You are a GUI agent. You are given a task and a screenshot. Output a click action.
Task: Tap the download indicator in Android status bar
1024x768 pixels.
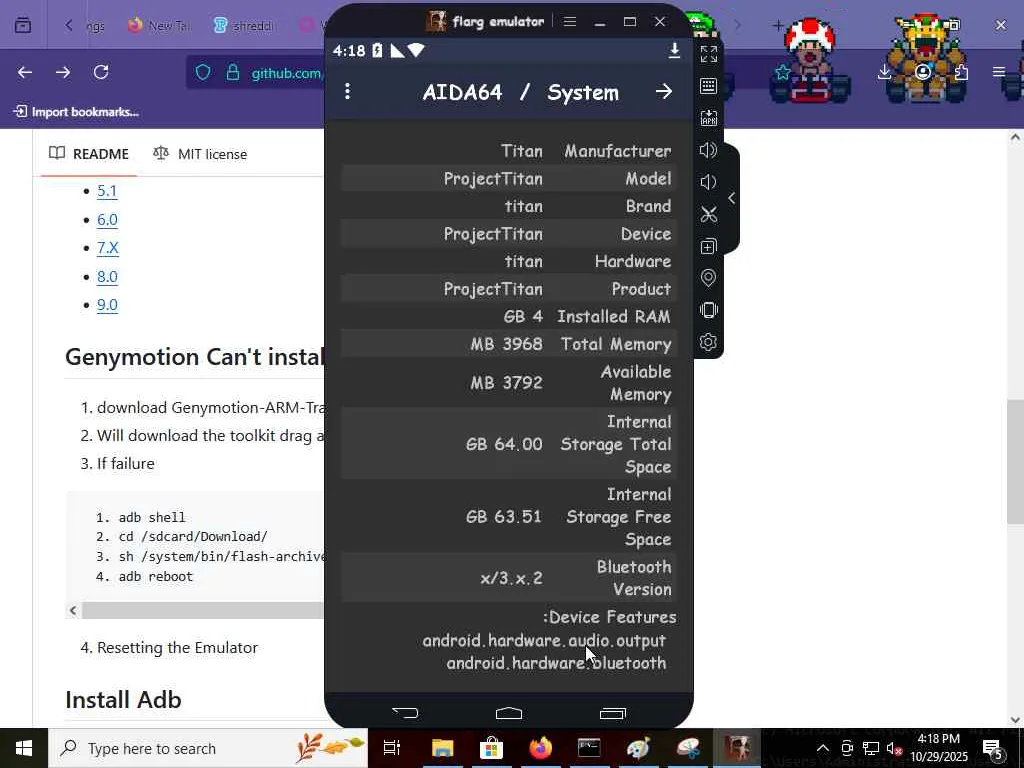click(675, 50)
